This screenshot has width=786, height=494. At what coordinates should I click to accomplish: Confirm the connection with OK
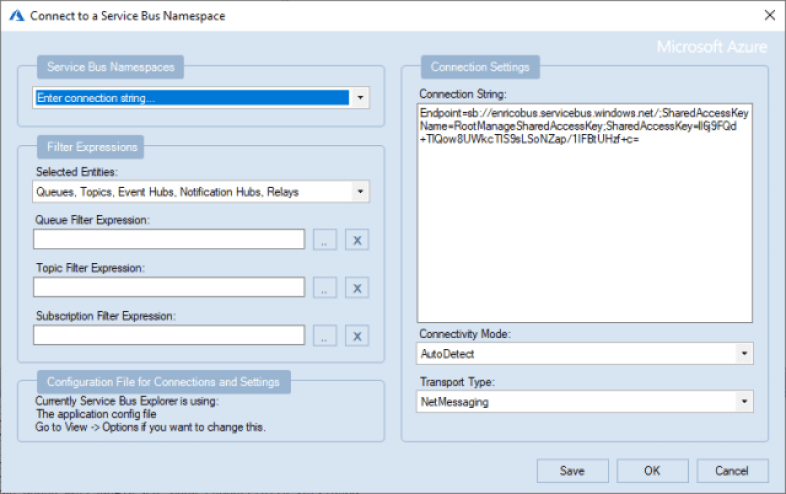(652, 471)
